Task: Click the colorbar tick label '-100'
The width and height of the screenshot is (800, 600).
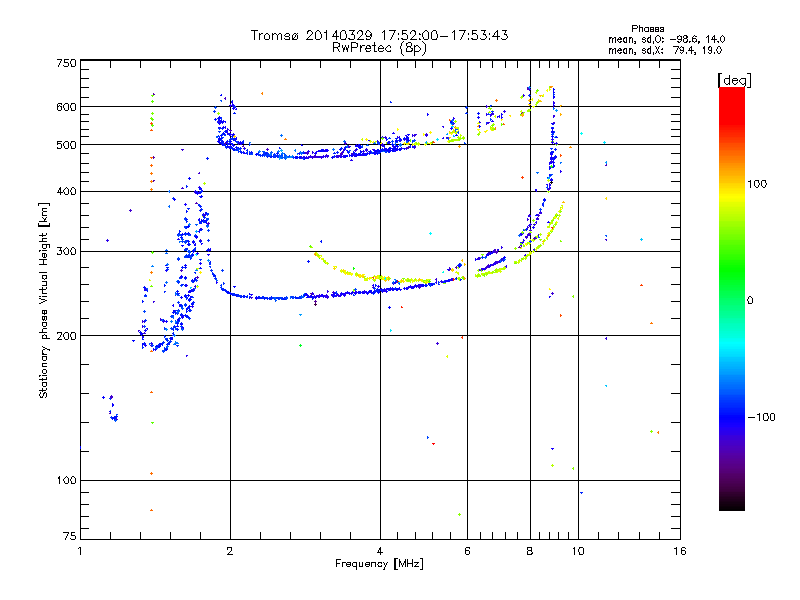Action: pyautogui.click(x=761, y=417)
